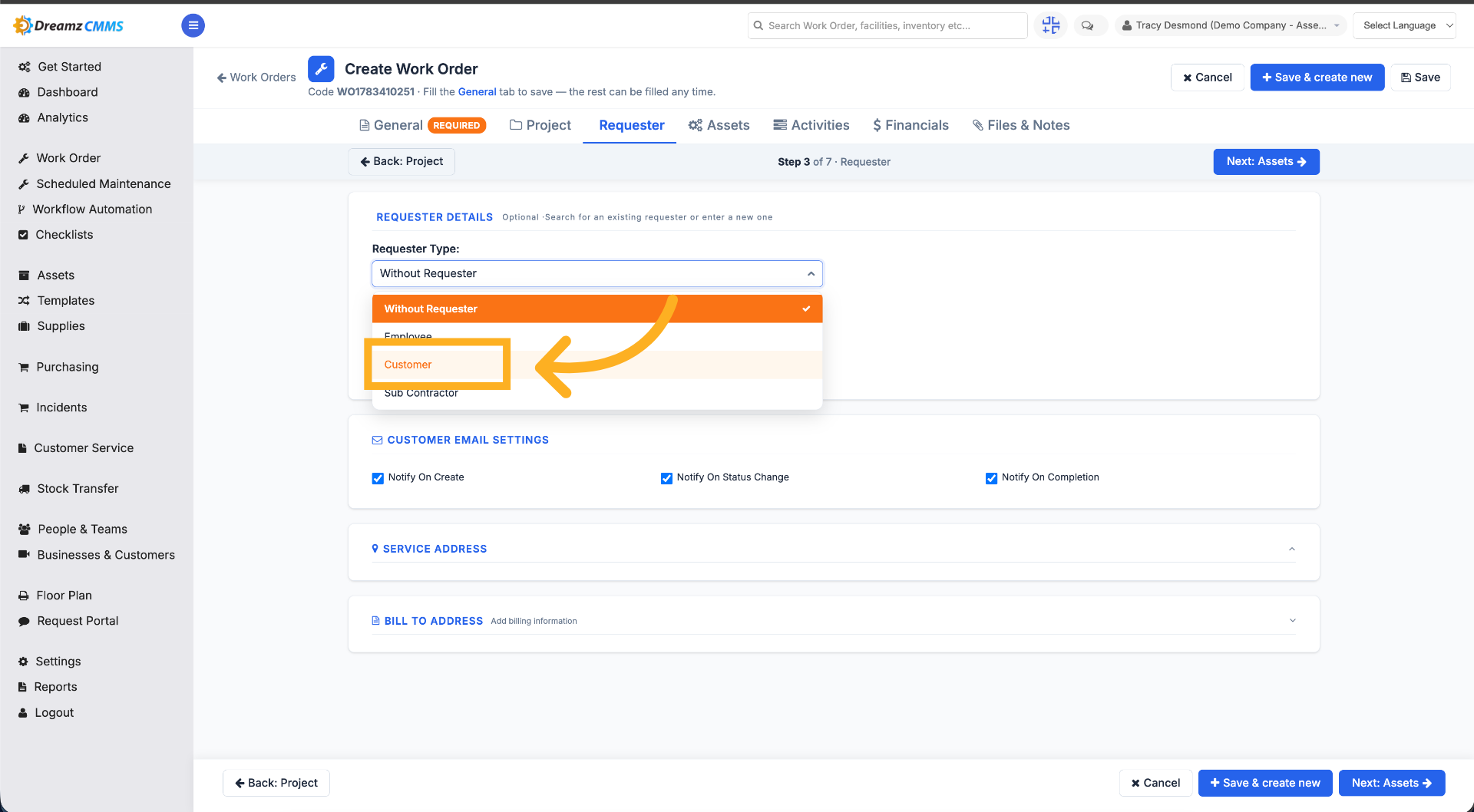
Task: Toggle the blue hamburger sidebar menu icon
Action: 193,25
